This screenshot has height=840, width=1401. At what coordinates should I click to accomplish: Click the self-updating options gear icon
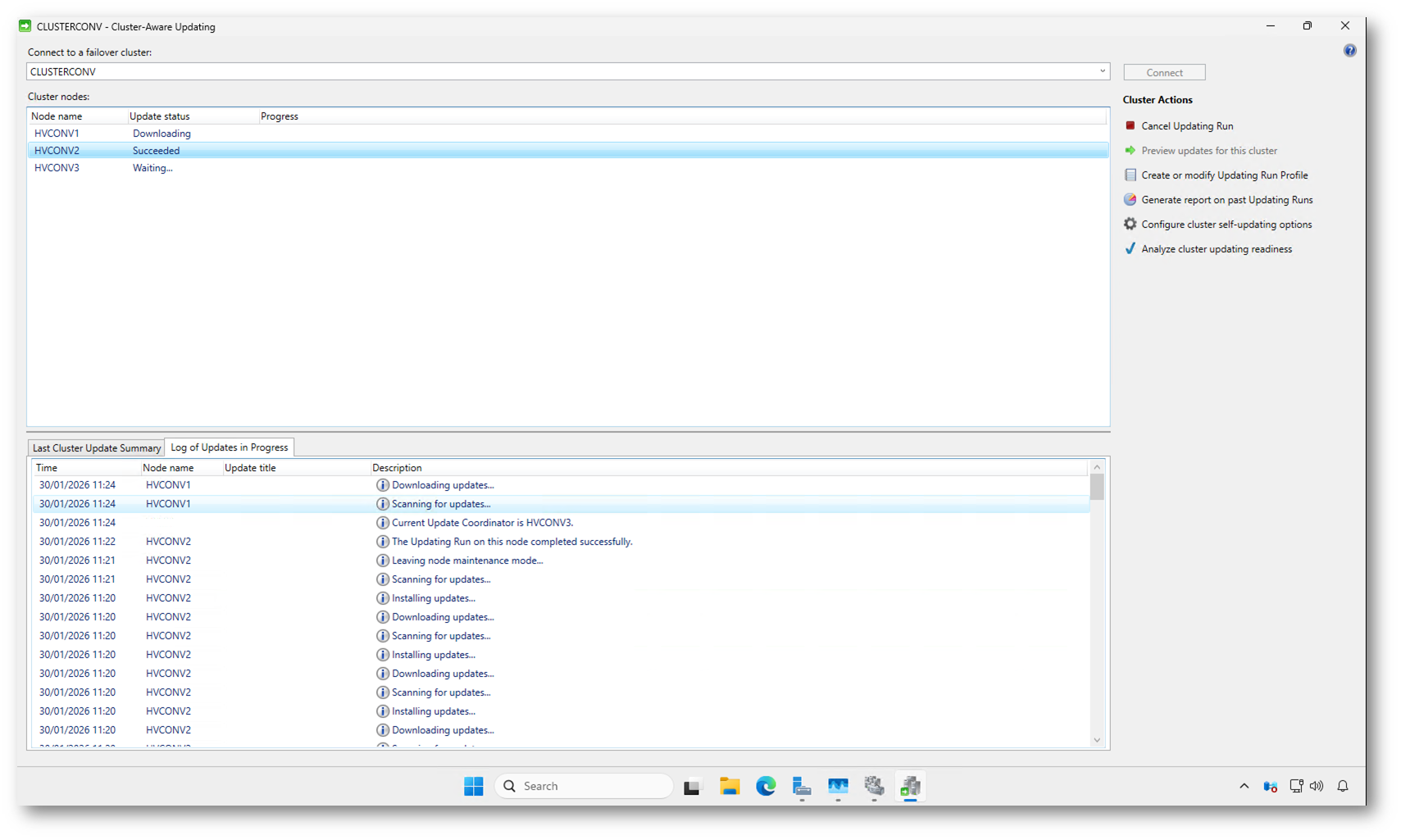(1130, 224)
